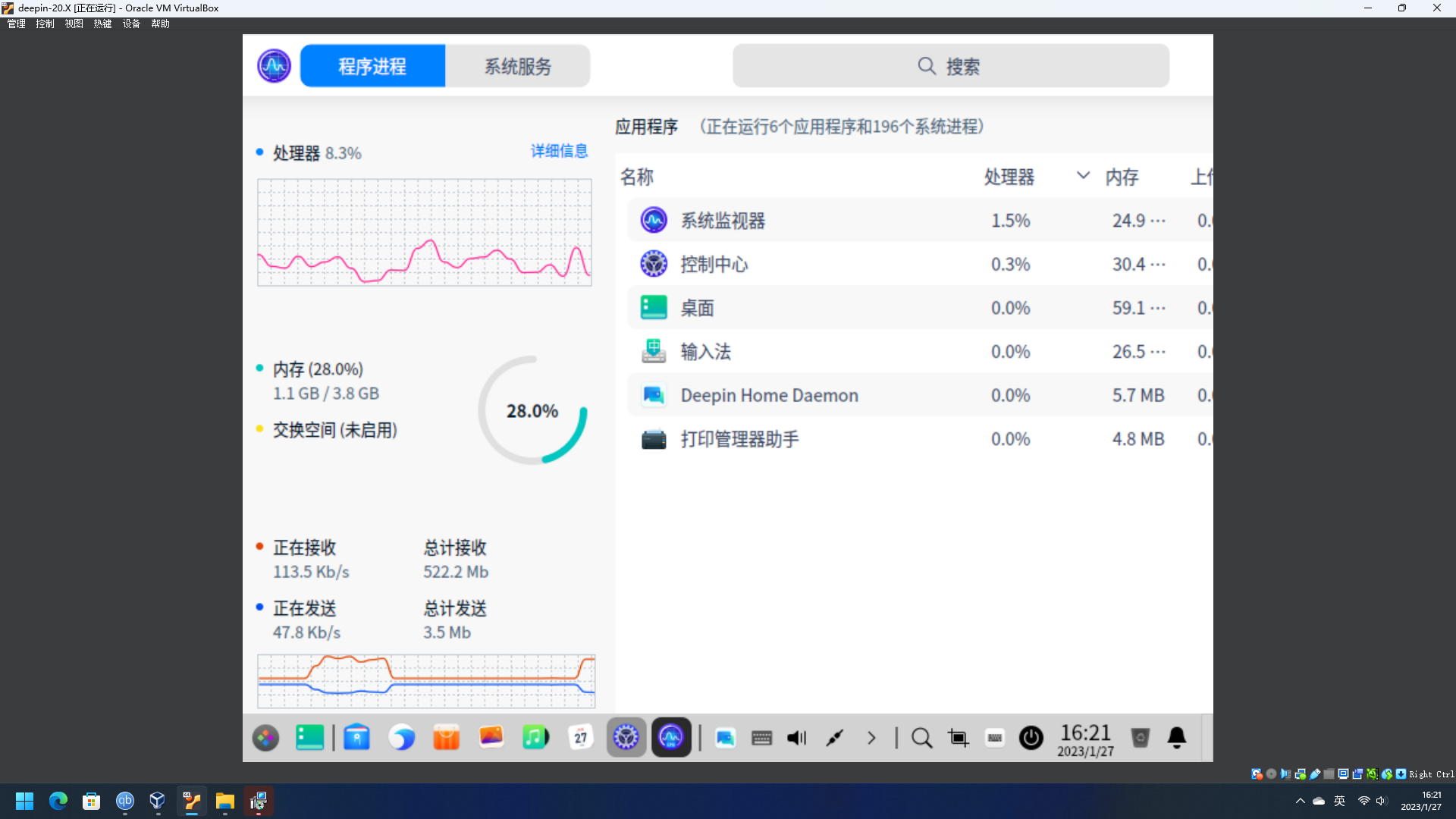The height and width of the screenshot is (819, 1456).
Task: Launch the App Store from the dock
Action: click(445, 736)
